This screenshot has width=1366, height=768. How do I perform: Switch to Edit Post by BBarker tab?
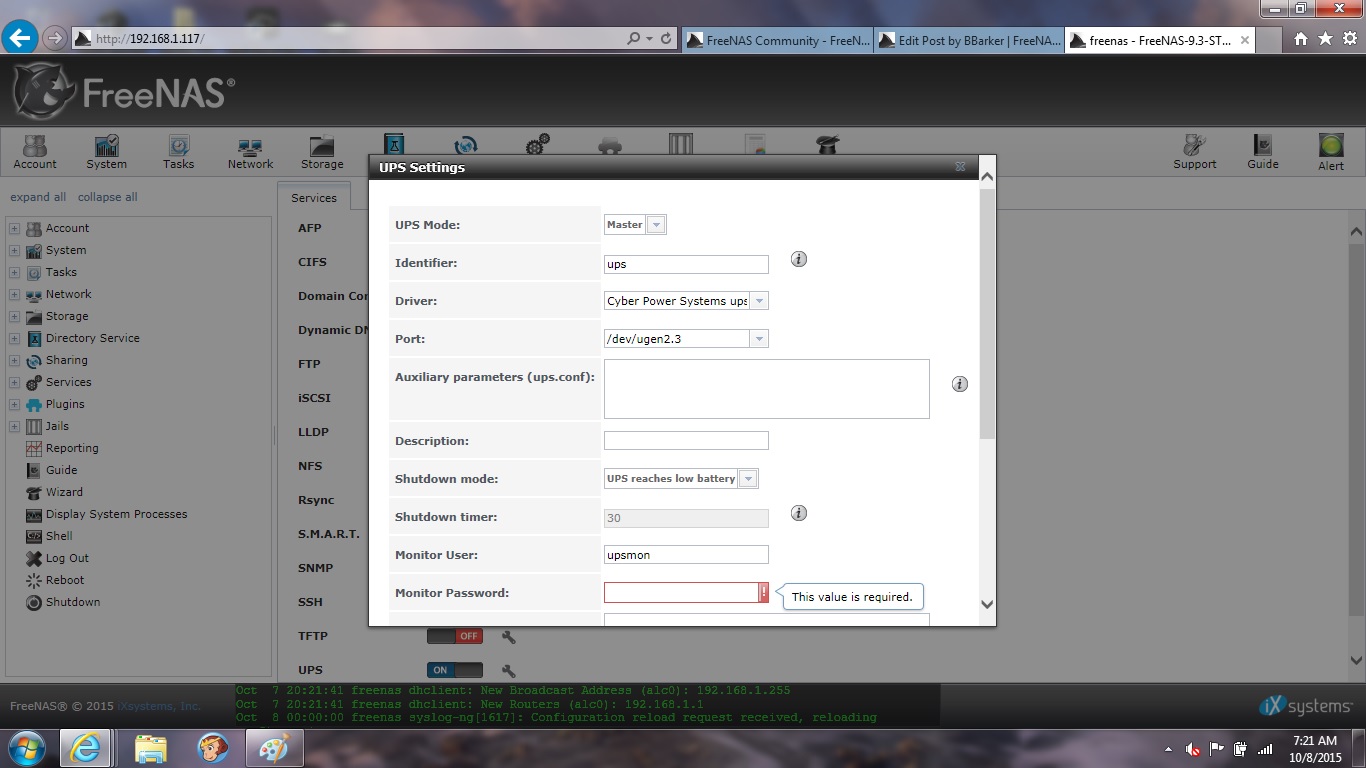(969, 41)
